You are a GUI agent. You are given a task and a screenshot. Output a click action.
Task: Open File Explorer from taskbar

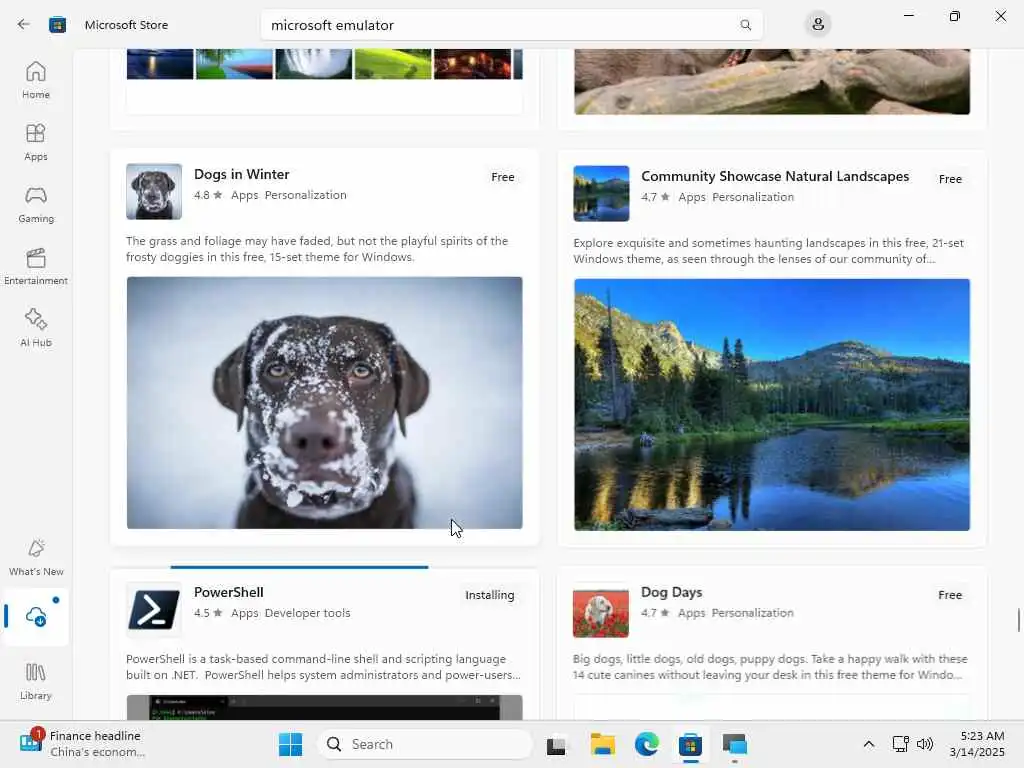[603, 744]
